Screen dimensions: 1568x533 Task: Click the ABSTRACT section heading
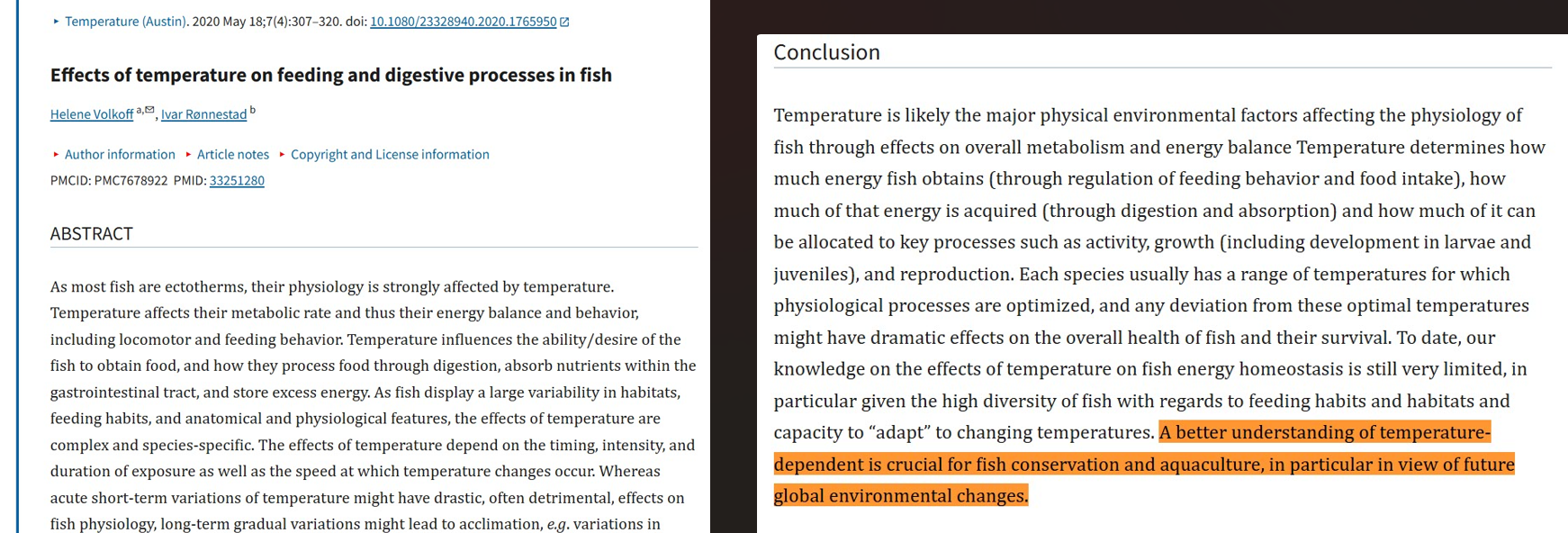[91, 234]
